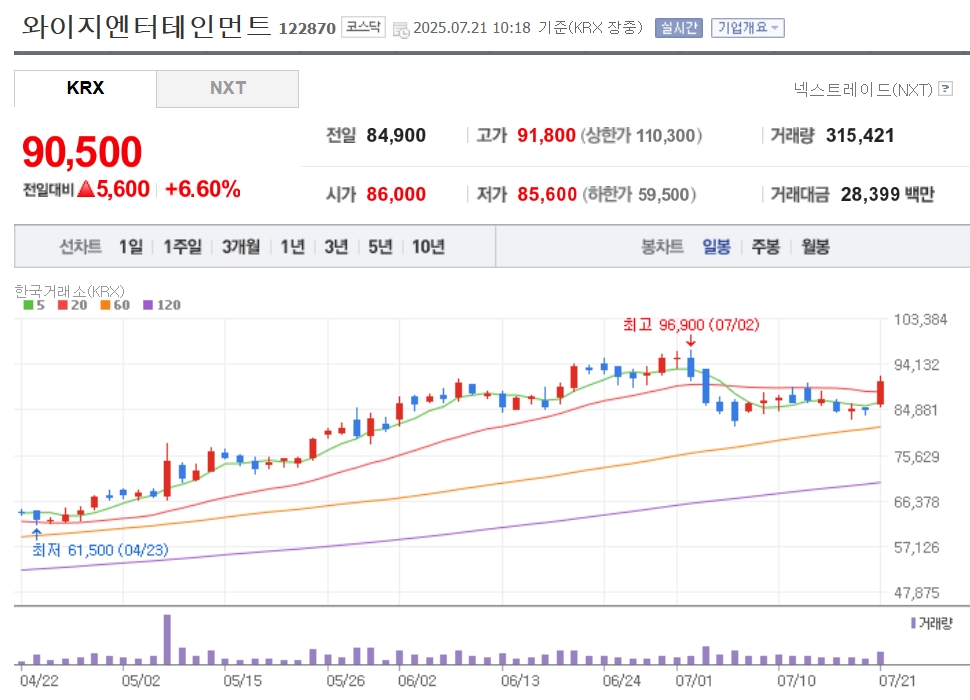Select the 3개월 line chart period
Screen dimensions: 970x700
pyautogui.click(x=241, y=247)
